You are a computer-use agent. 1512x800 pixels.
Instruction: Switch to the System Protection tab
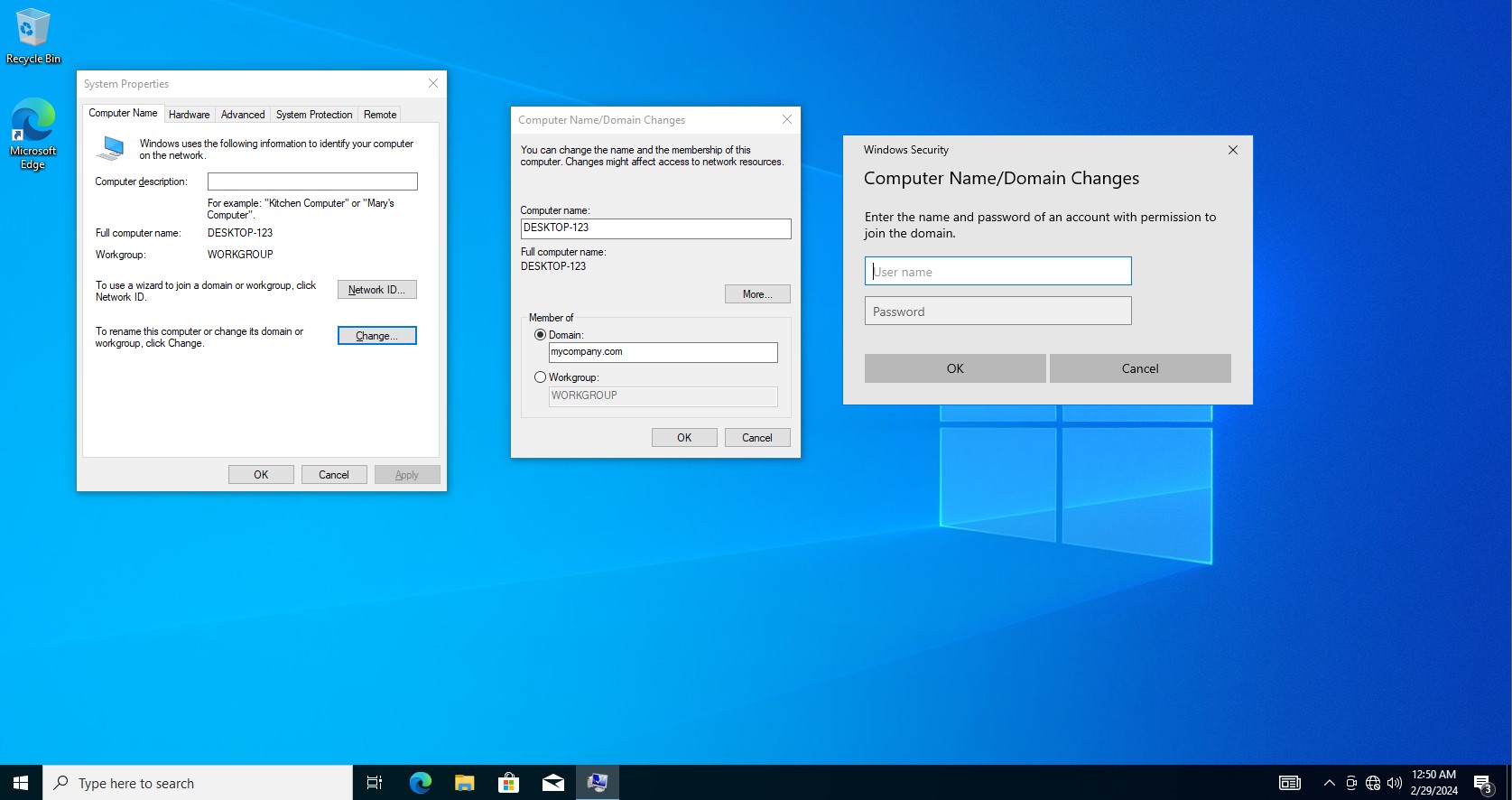314,115
